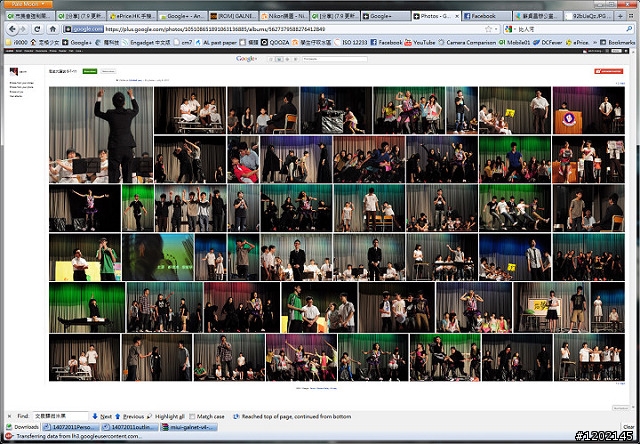Click the profile avatar in page sidebar
The image size is (640, 444).
pyautogui.click(x=14, y=71)
